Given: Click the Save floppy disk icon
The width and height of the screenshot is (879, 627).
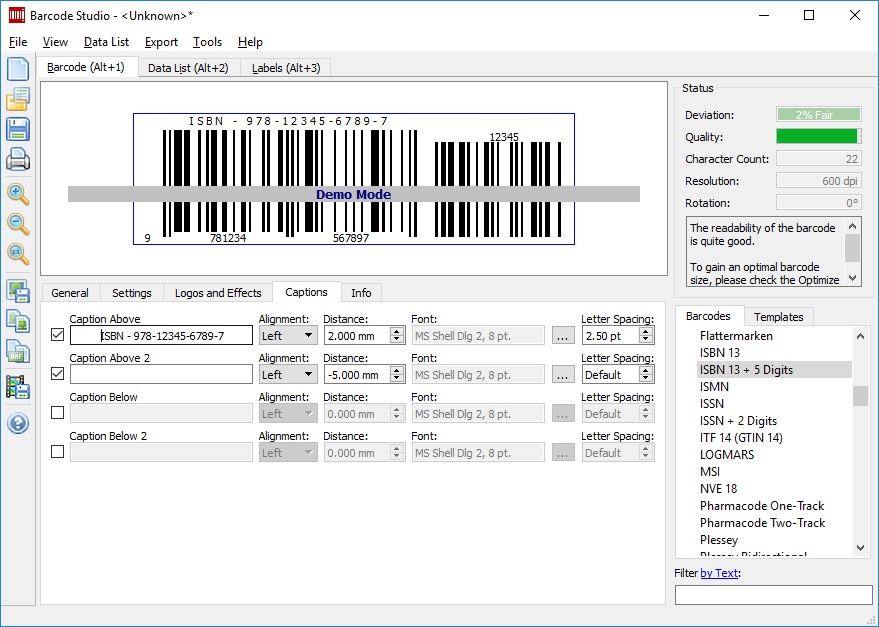Looking at the screenshot, I should (x=18, y=129).
